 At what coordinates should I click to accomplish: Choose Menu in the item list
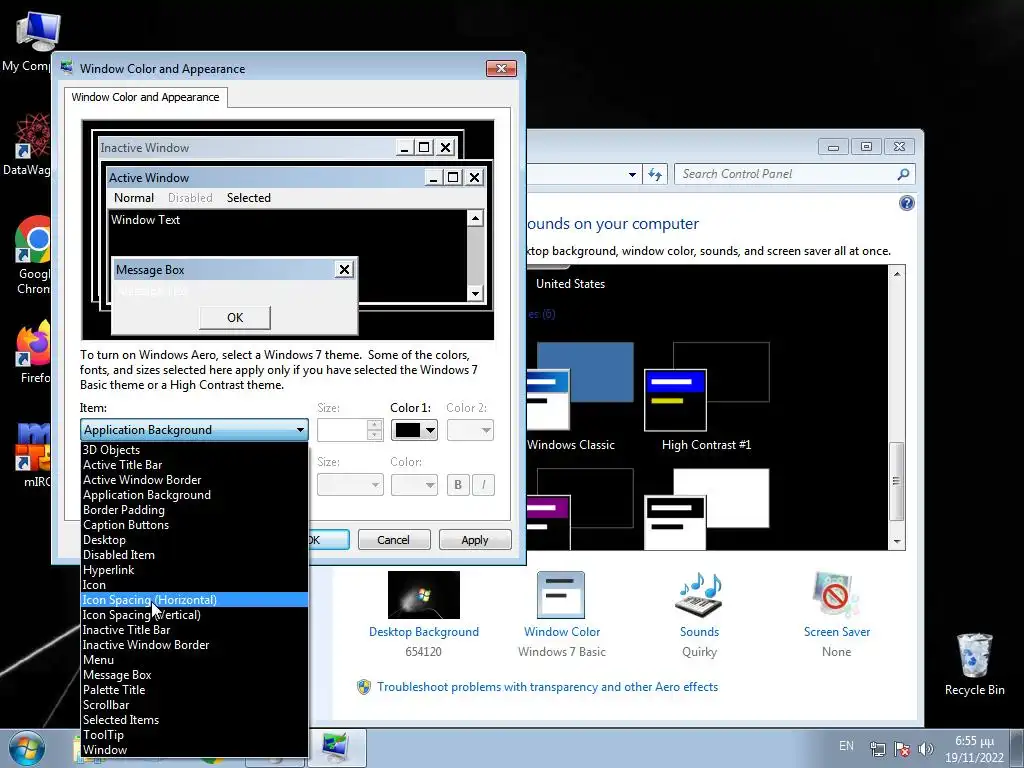point(195,660)
